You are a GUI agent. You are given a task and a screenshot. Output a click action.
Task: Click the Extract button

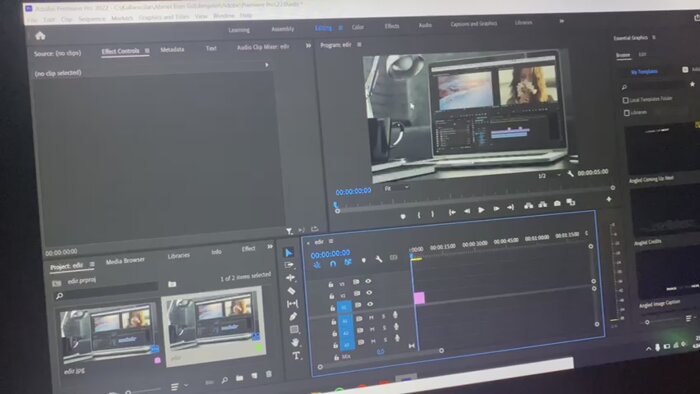pos(542,204)
